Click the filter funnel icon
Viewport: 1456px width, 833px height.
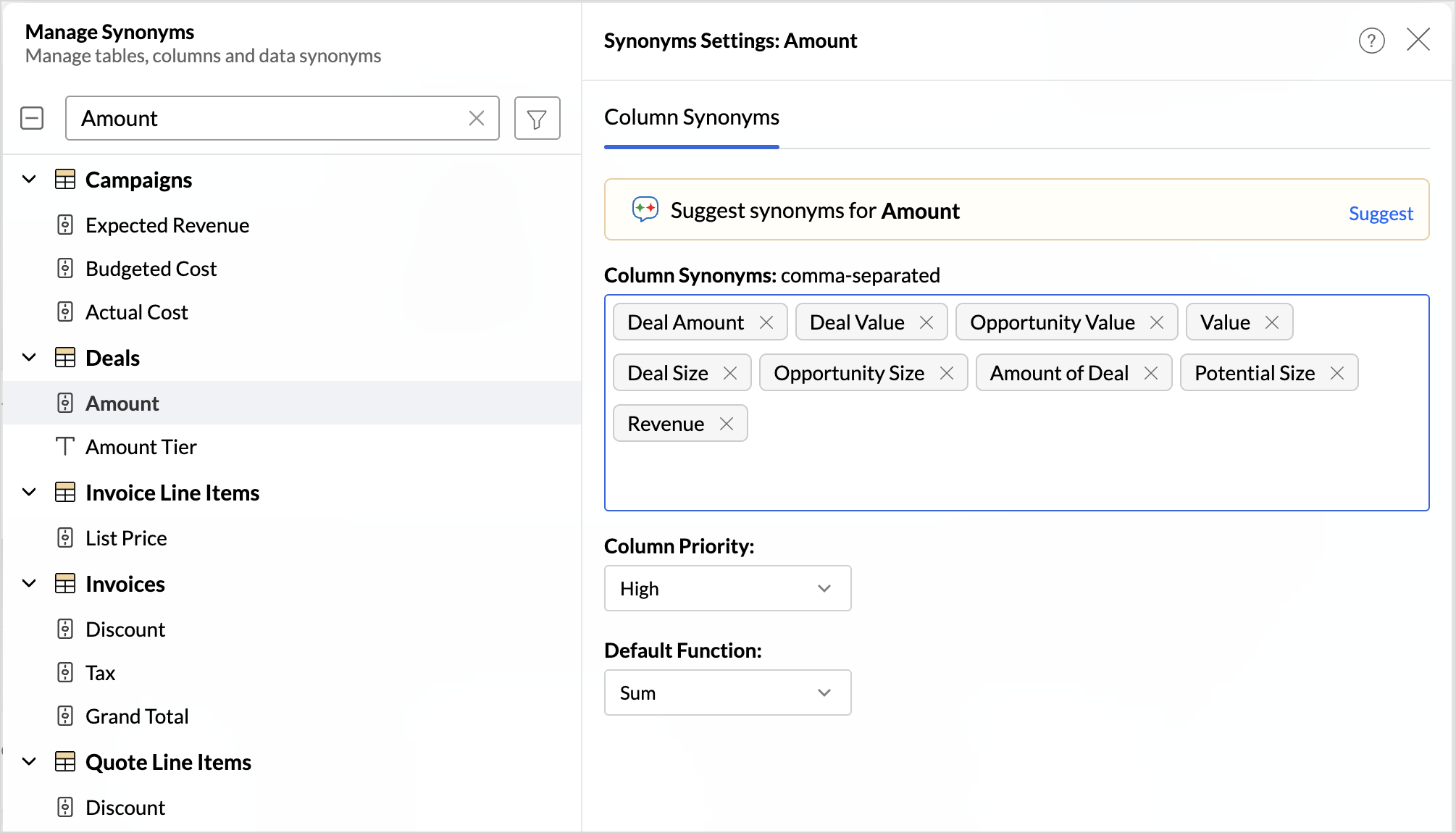point(537,118)
